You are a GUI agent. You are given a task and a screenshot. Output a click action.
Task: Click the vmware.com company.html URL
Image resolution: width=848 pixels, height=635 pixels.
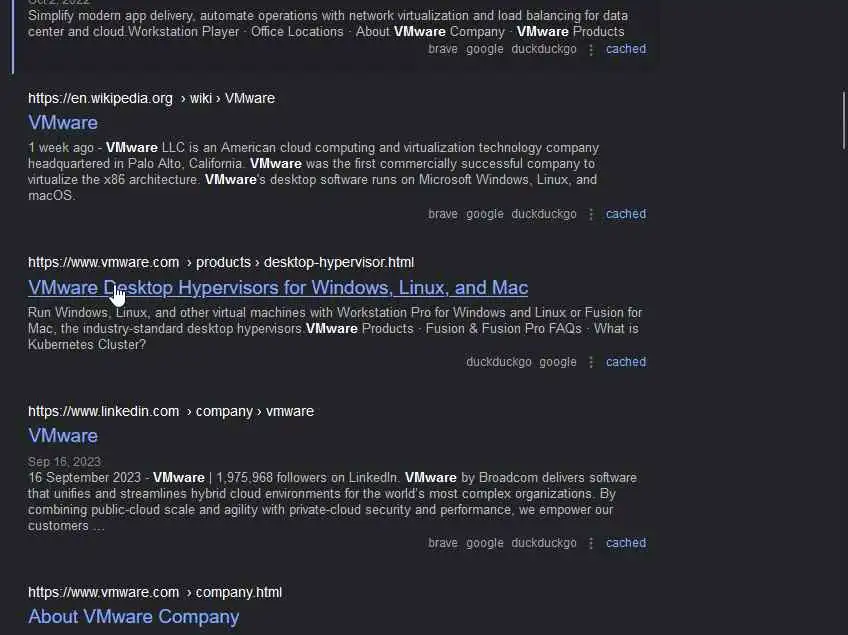[155, 593]
